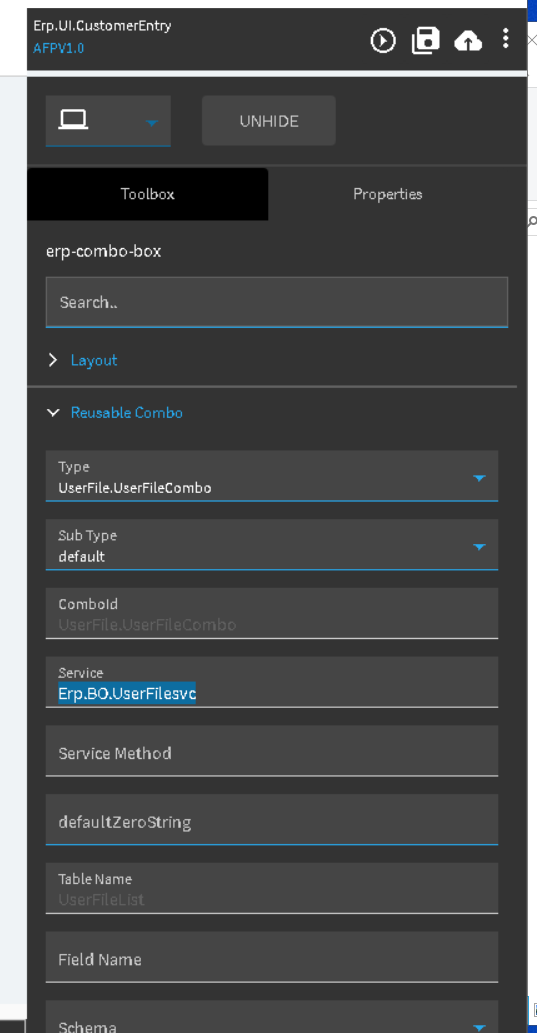Click the Service field Erp.BO.UserFilesvc
This screenshot has width=537, height=1033.
pos(271,682)
